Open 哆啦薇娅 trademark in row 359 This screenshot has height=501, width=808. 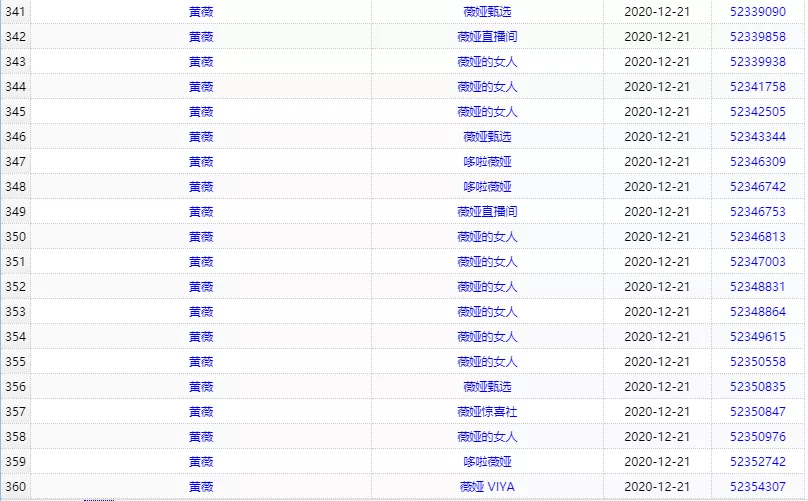487,462
